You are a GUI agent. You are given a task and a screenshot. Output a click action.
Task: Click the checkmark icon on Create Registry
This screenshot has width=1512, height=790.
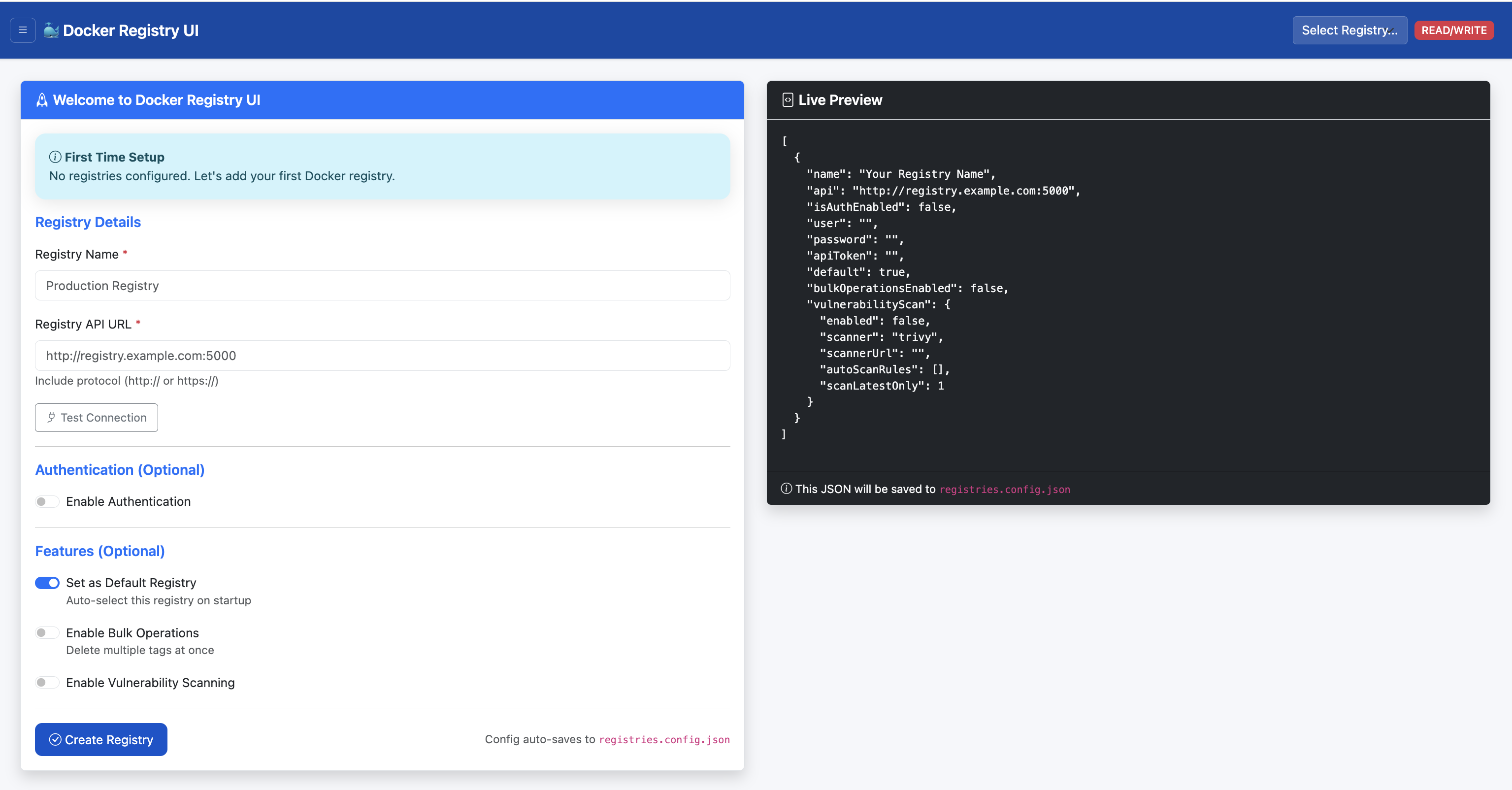tap(55, 740)
